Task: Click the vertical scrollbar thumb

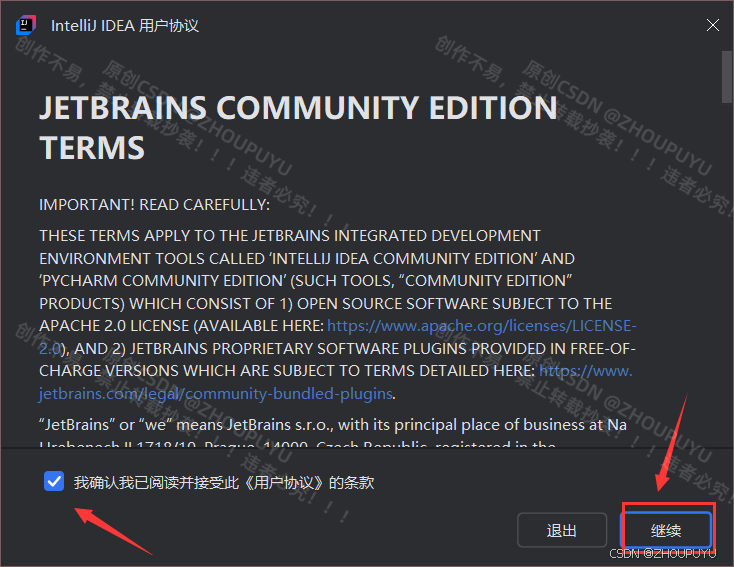Action: pos(727,77)
